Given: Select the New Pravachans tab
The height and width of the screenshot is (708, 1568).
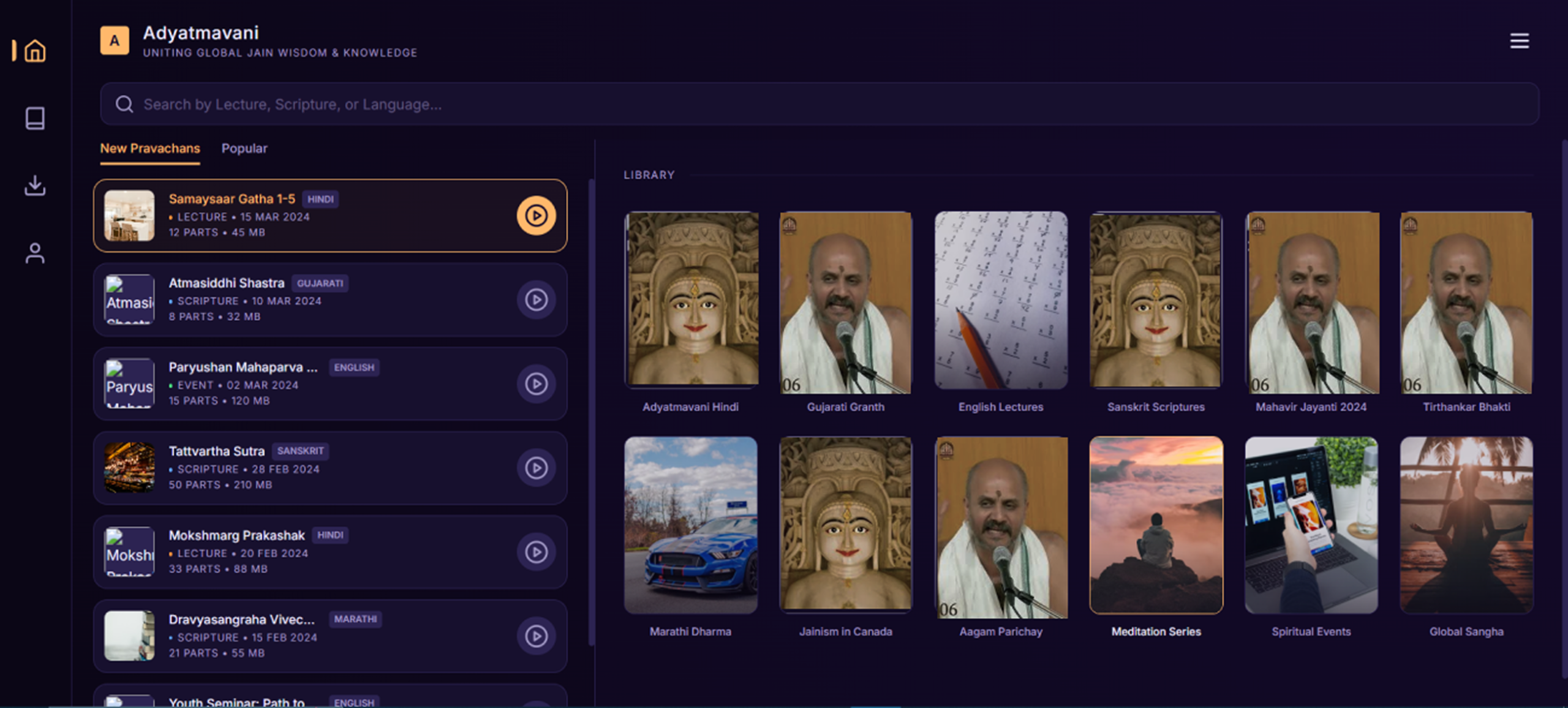Looking at the screenshot, I should [150, 149].
